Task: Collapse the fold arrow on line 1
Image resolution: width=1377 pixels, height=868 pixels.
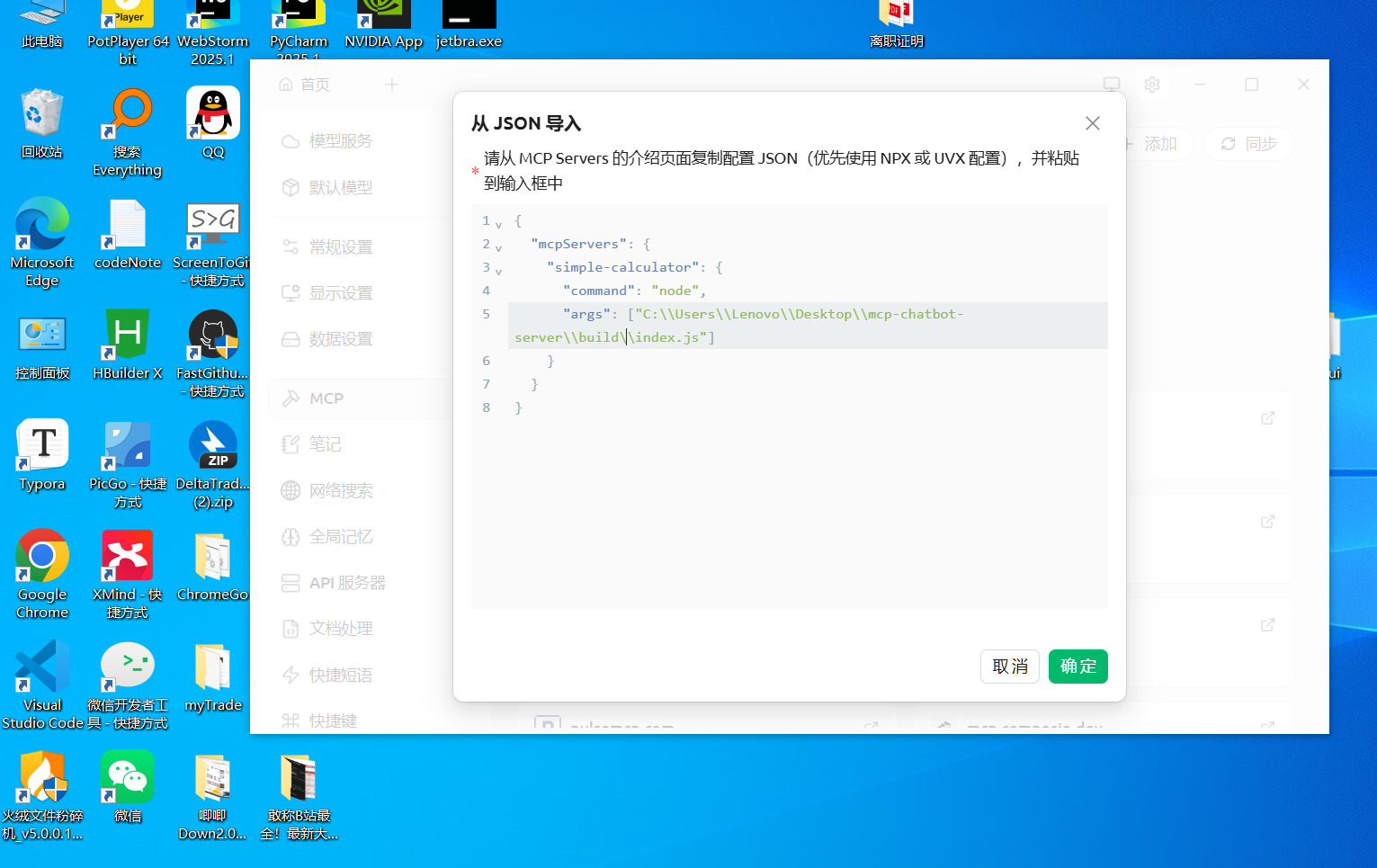Action: (499, 225)
